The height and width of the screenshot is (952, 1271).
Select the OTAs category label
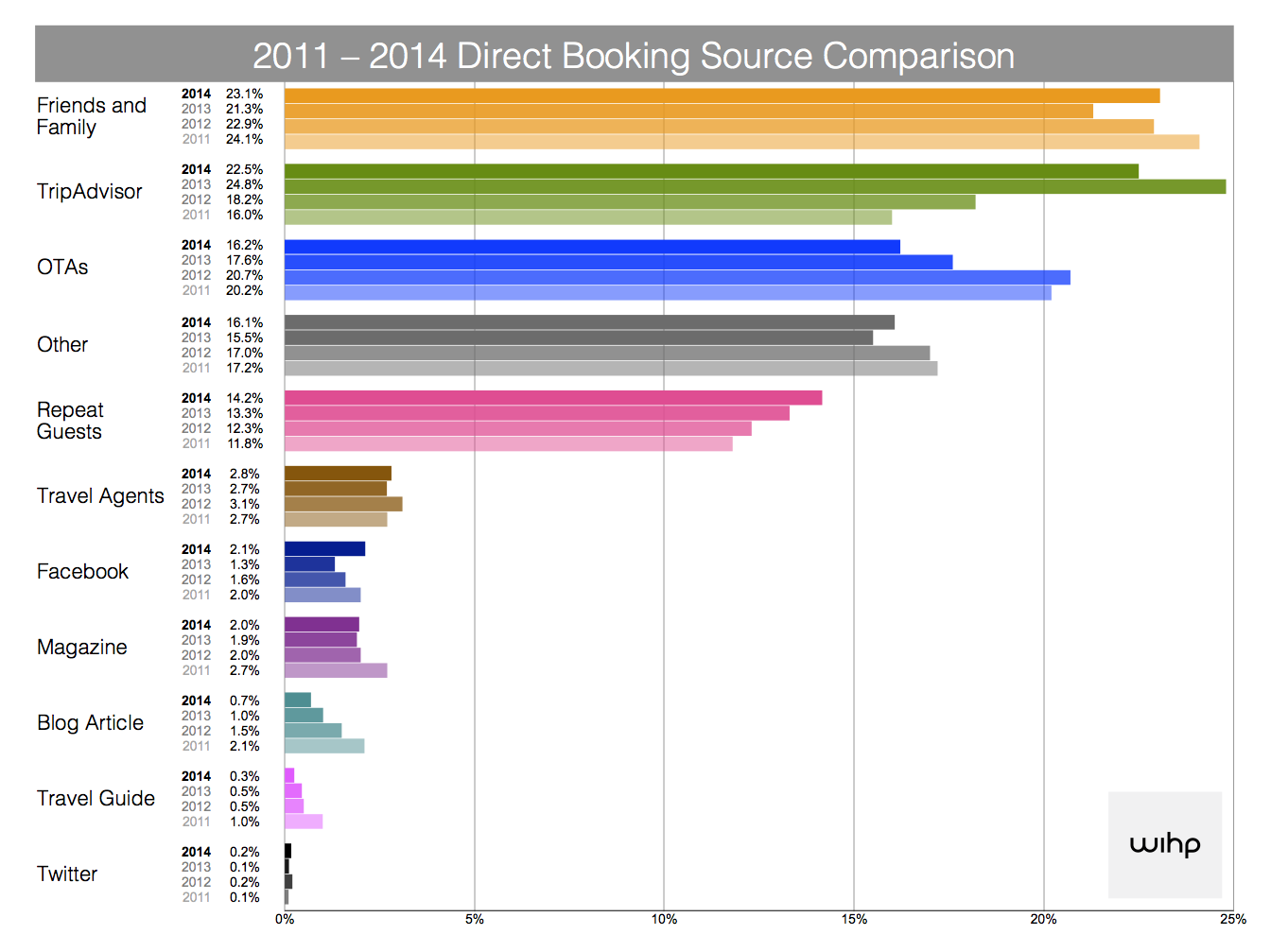[62, 268]
